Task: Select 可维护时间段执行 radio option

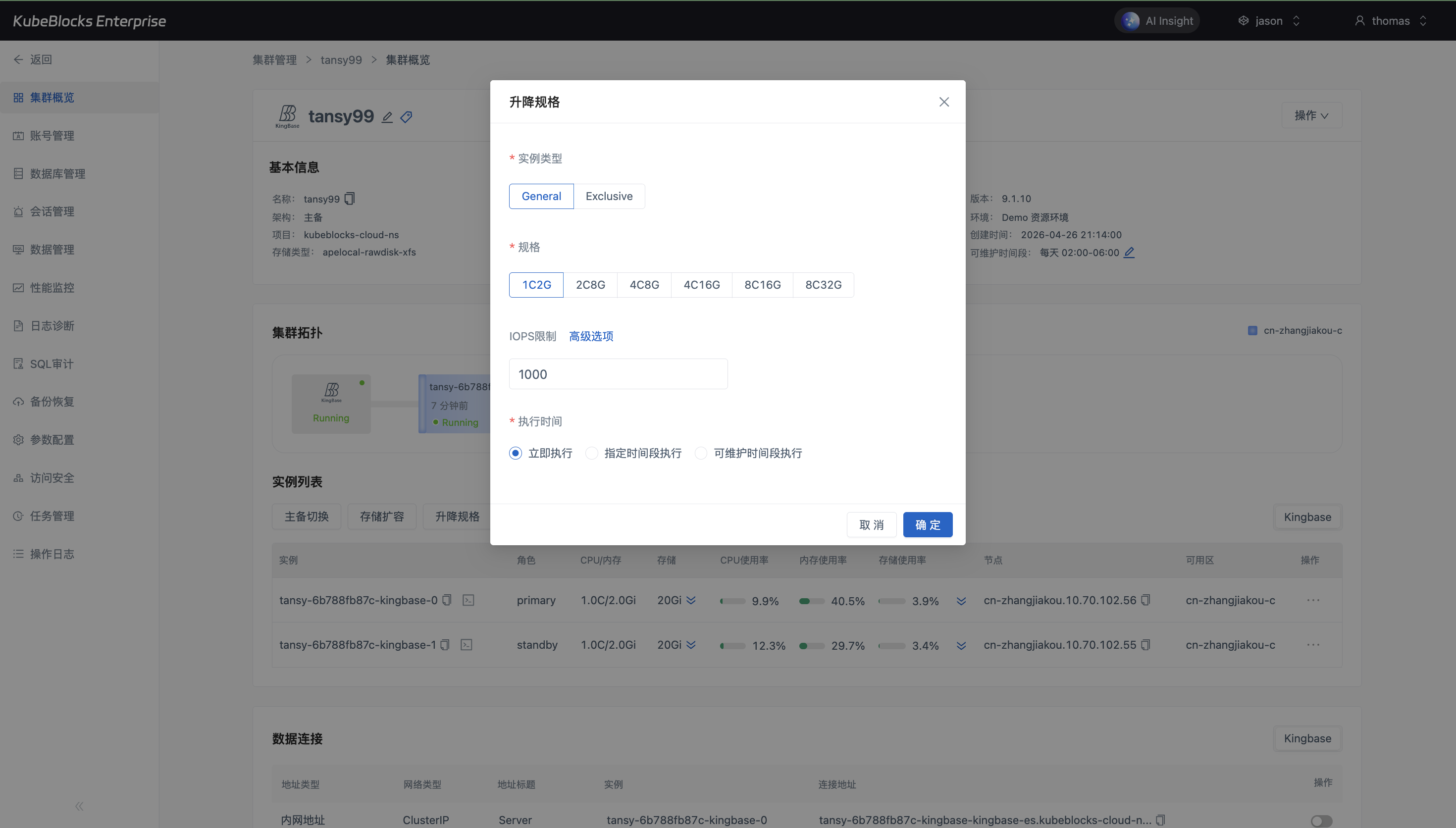Action: pyautogui.click(x=701, y=453)
